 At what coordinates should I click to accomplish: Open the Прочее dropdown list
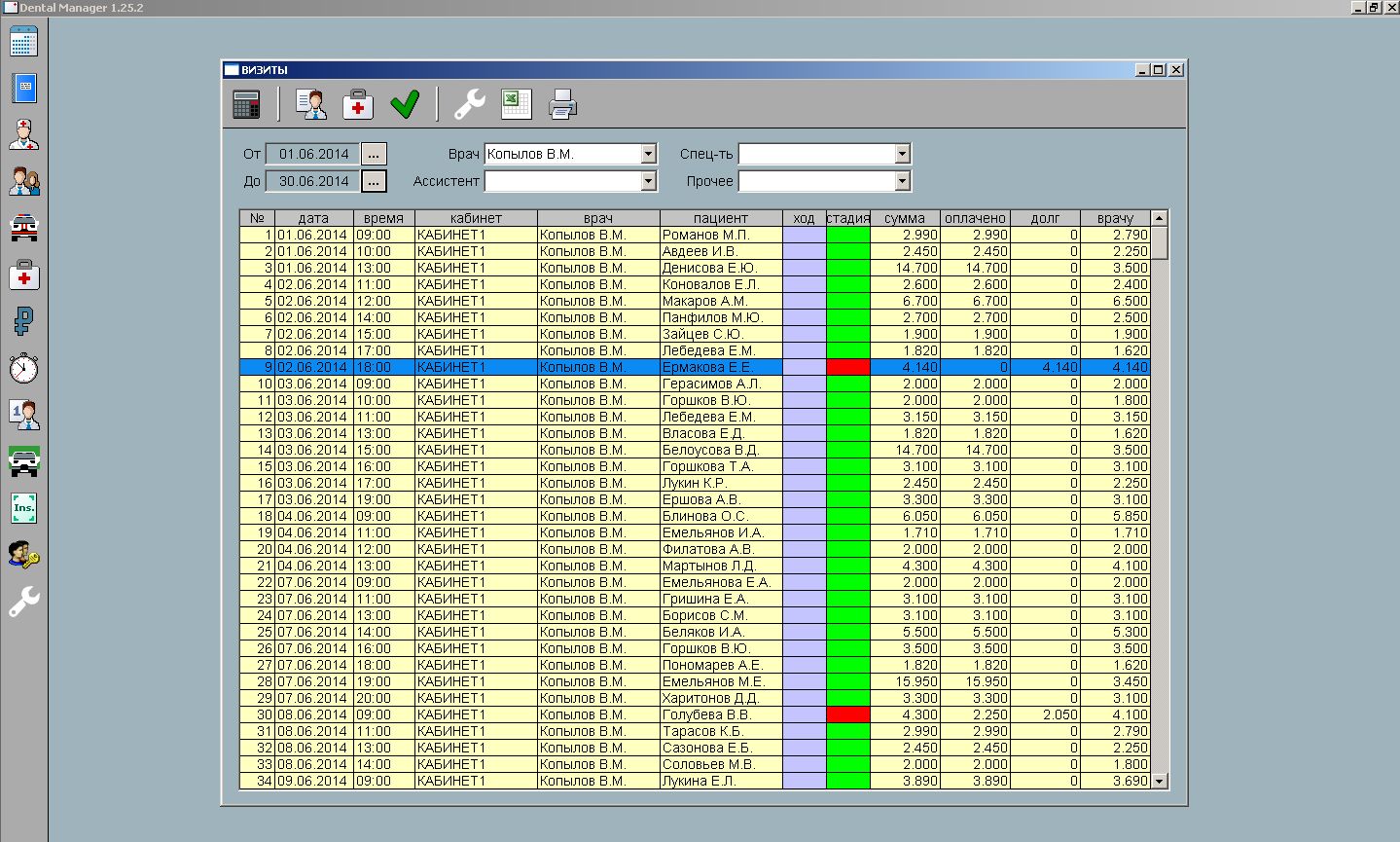tap(902, 181)
